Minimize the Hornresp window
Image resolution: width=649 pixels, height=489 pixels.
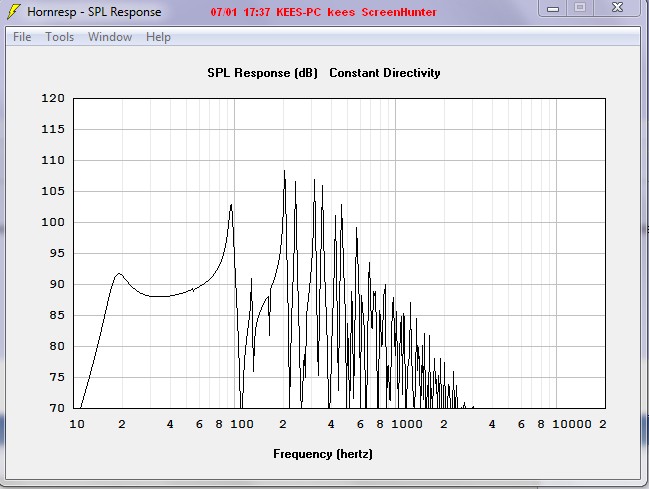click(x=553, y=8)
